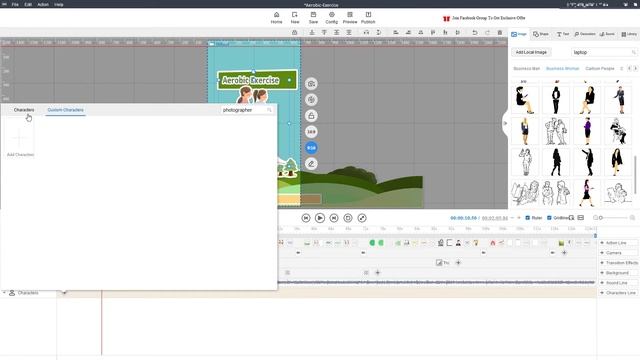Screen dimensions: 640x360
Task: Toggle the Ruler checkbox
Action: coord(527,218)
